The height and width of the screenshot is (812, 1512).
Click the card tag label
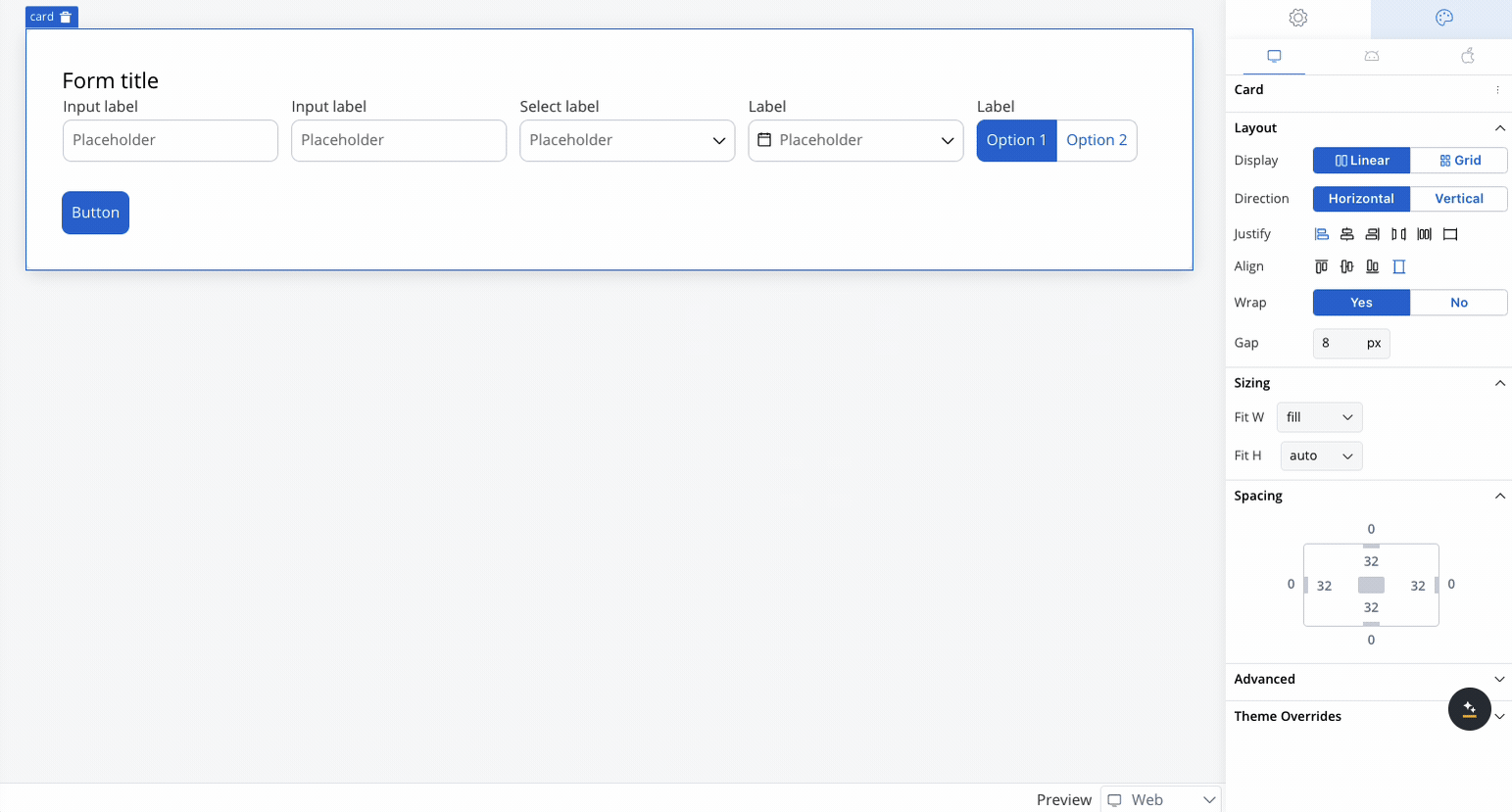[x=41, y=17]
